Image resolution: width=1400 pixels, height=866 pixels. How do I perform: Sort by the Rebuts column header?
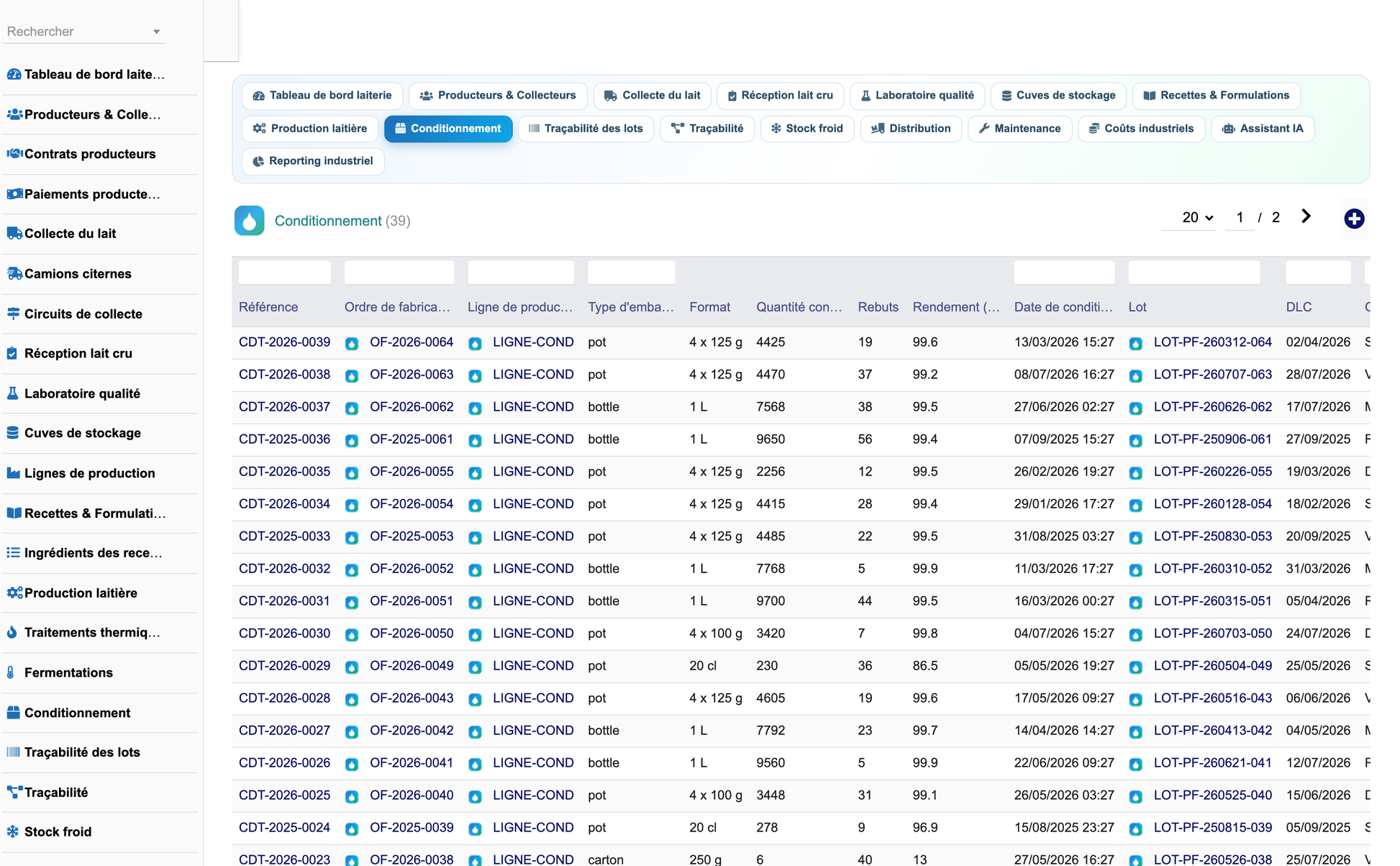878,307
